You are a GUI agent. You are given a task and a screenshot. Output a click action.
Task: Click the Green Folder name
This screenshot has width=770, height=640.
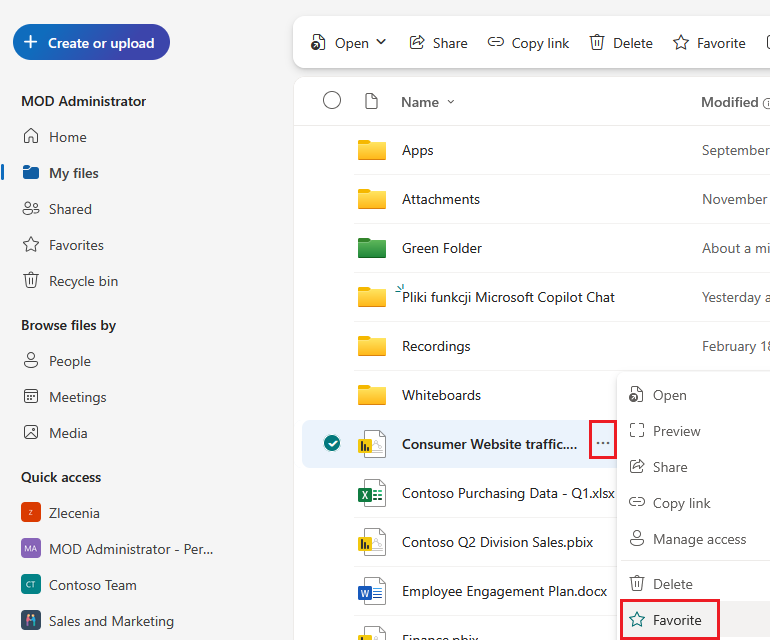click(x=441, y=248)
